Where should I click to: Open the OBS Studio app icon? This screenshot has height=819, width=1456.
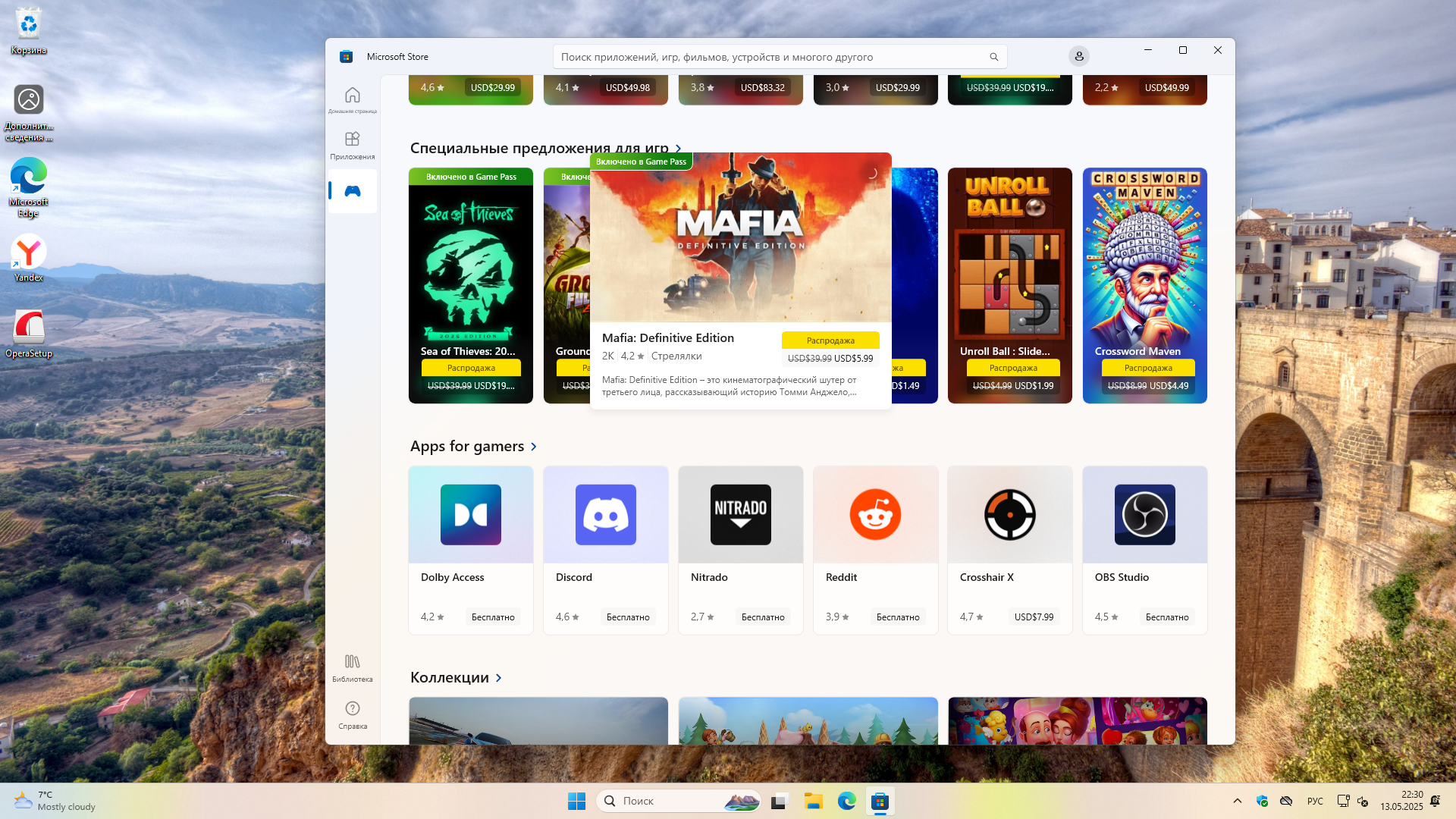pos(1144,515)
